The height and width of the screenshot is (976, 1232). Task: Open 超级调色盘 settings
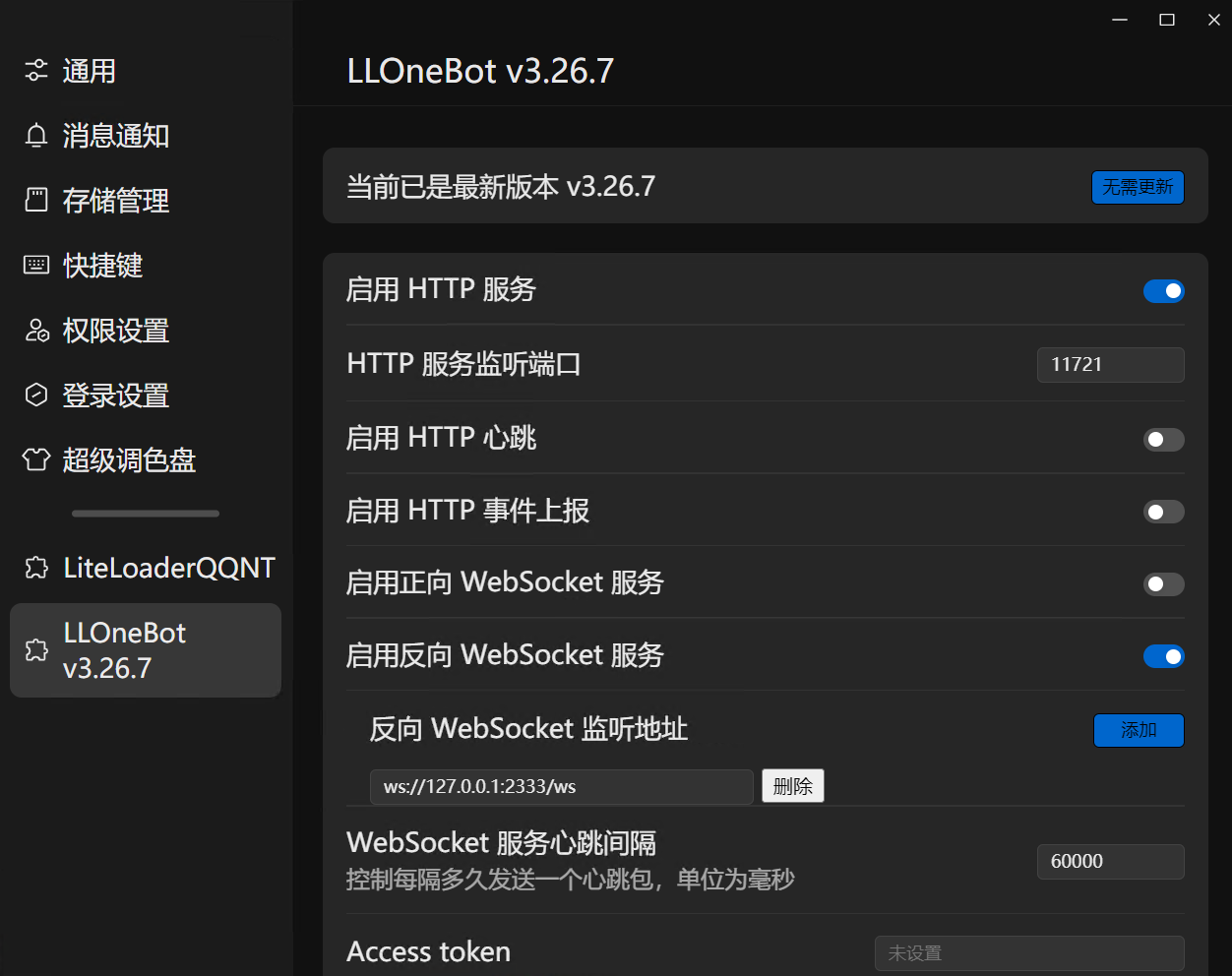coord(146,460)
